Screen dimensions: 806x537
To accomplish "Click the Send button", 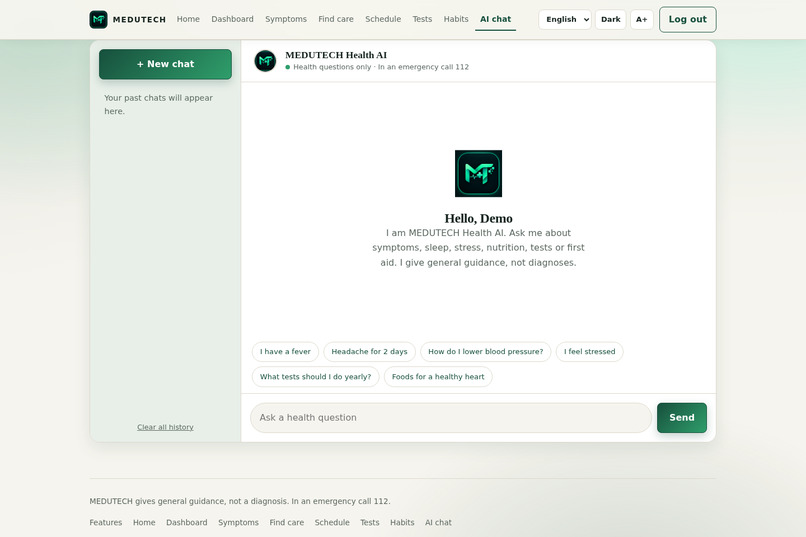I will click(682, 418).
